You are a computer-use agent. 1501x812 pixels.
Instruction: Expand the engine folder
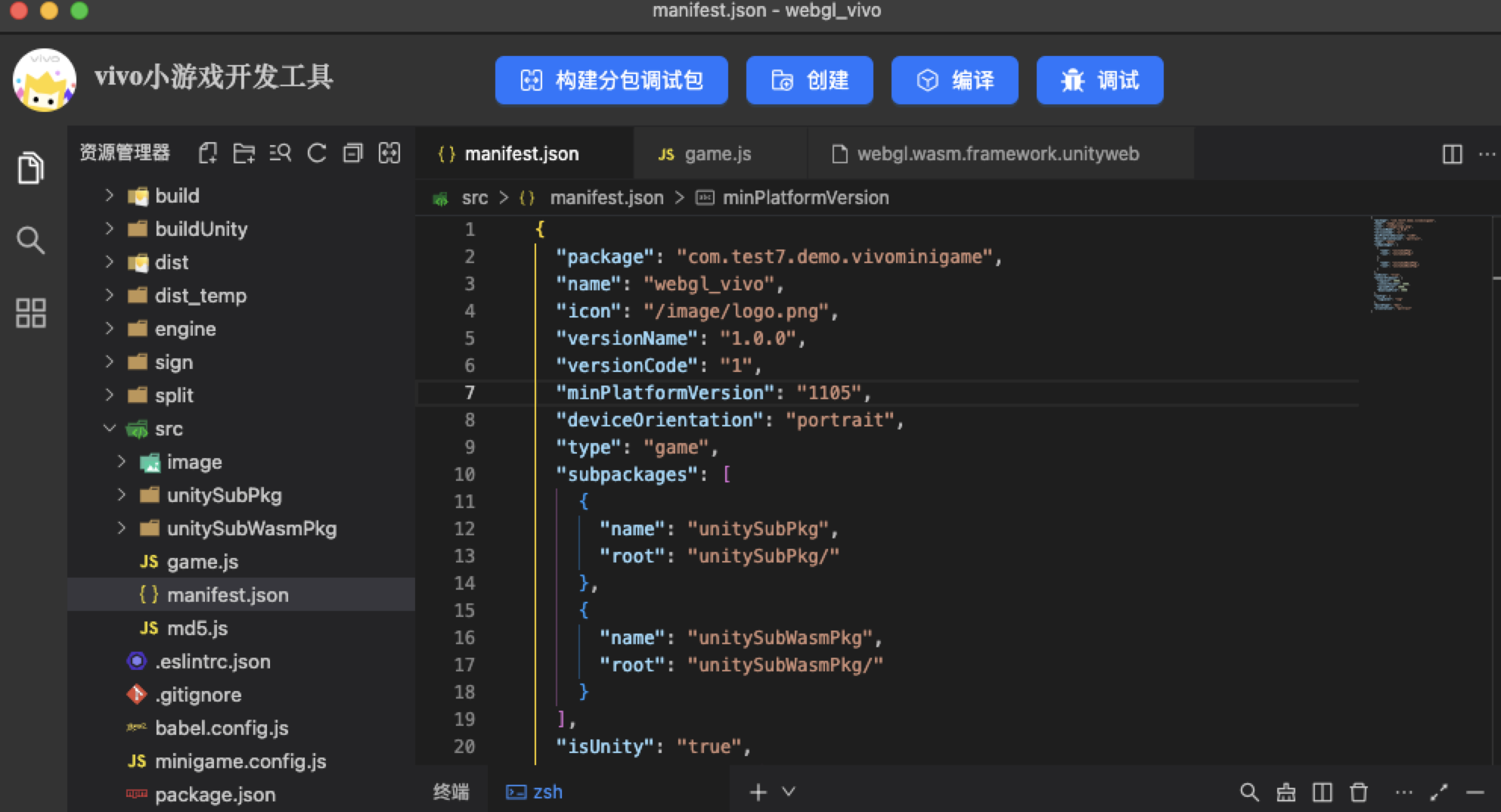pyautogui.click(x=241, y=329)
